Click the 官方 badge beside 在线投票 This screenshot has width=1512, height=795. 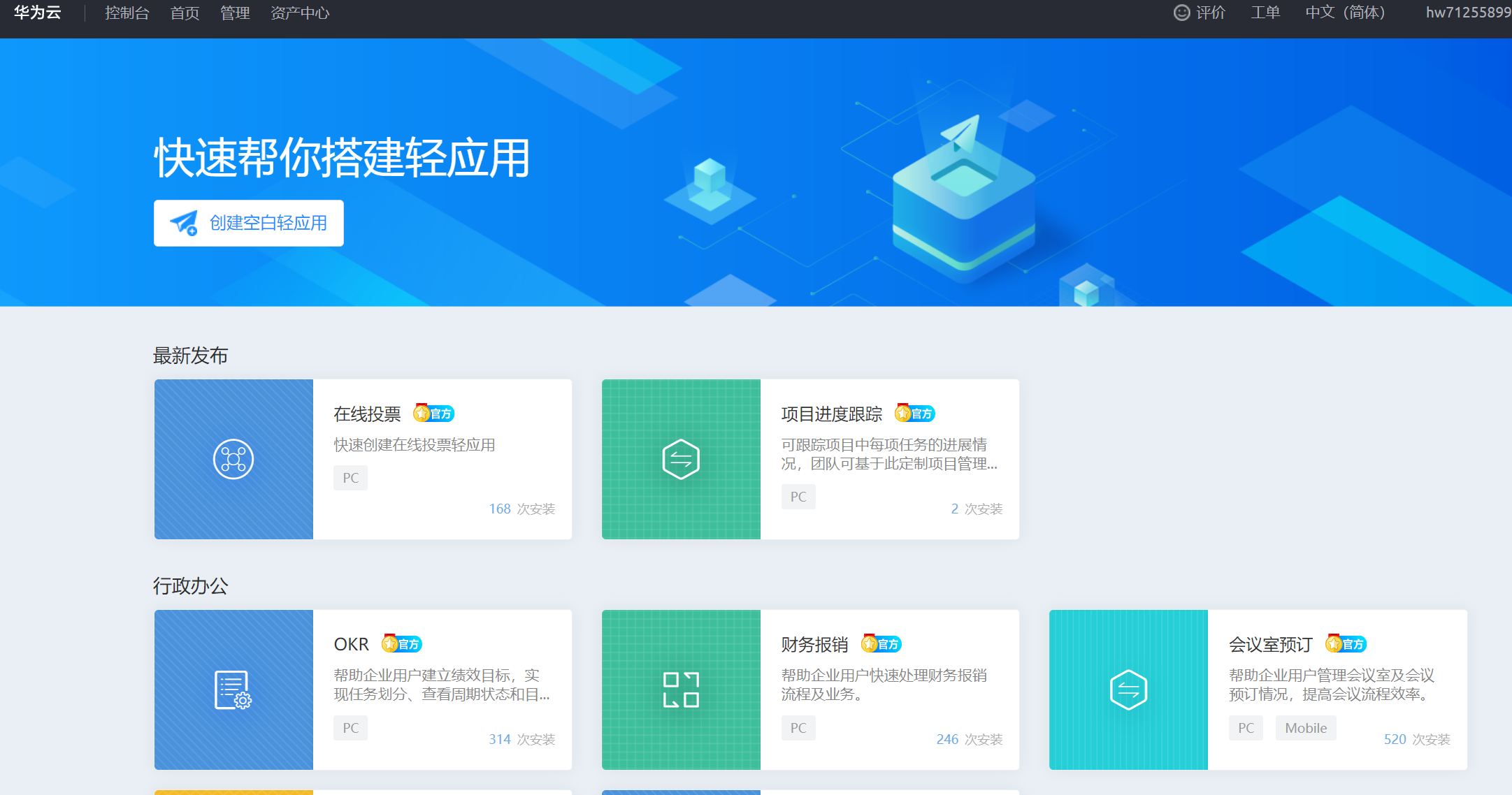point(434,414)
